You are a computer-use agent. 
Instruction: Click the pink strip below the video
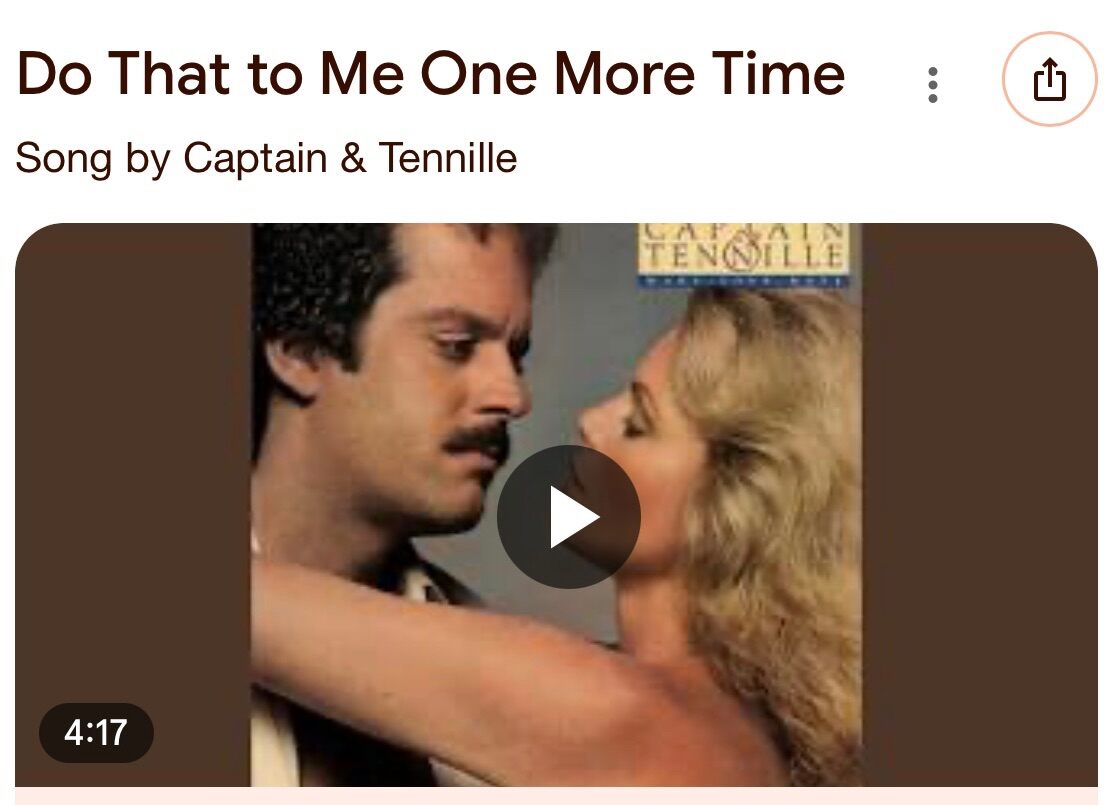pos(556,796)
